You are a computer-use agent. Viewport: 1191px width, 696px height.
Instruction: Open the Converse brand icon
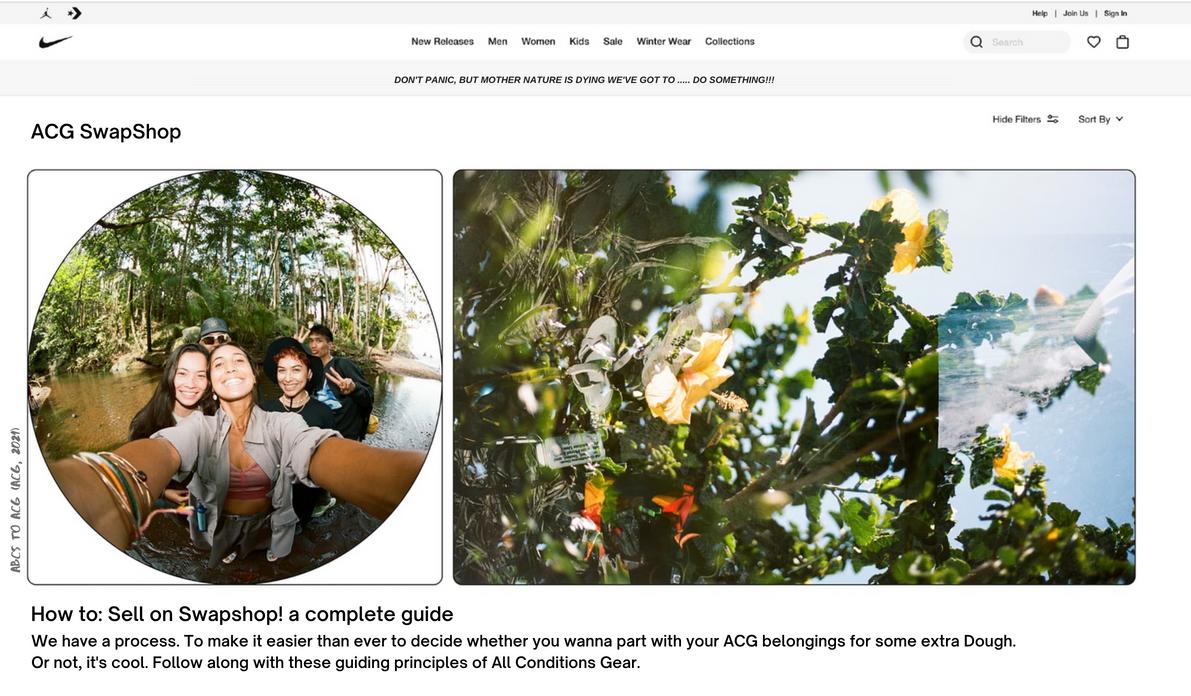coord(74,13)
